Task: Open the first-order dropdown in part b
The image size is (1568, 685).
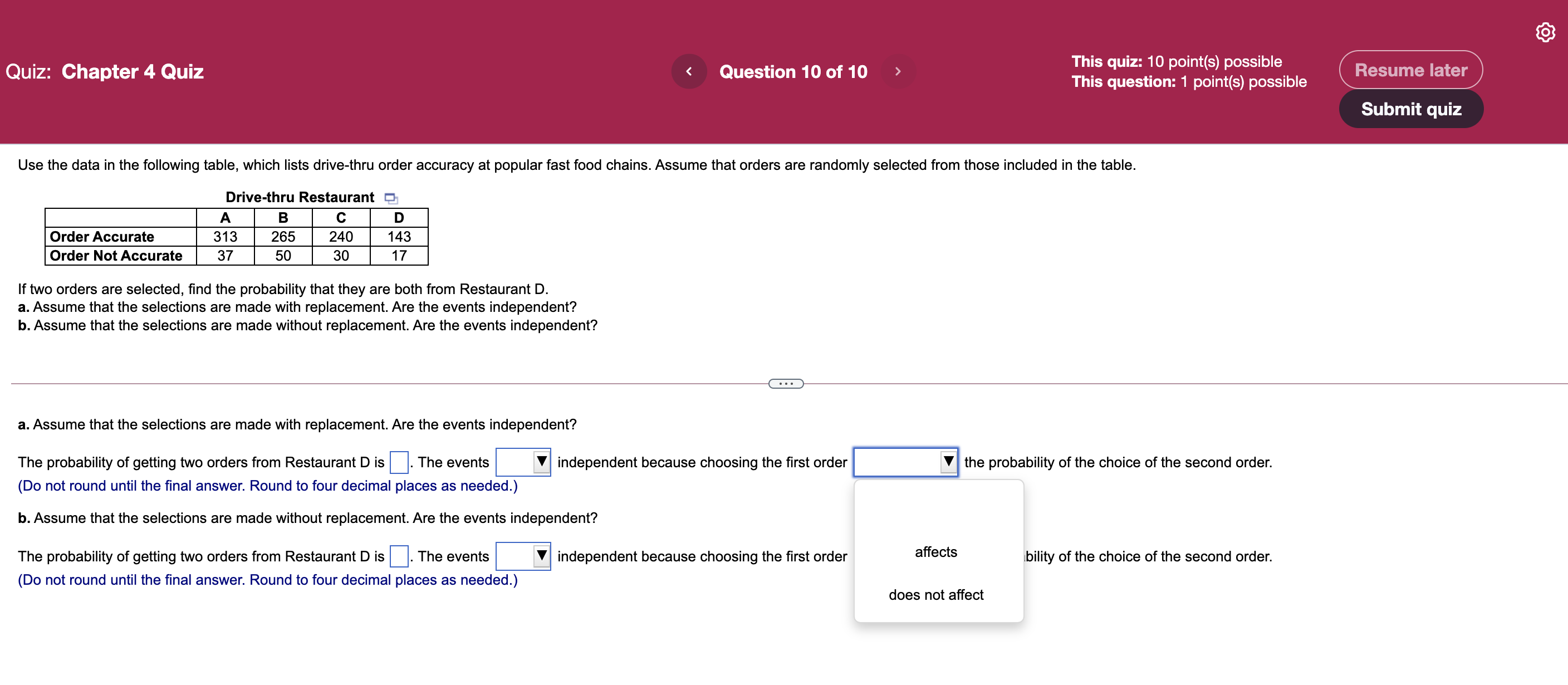Action: pyautogui.click(x=906, y=555)
